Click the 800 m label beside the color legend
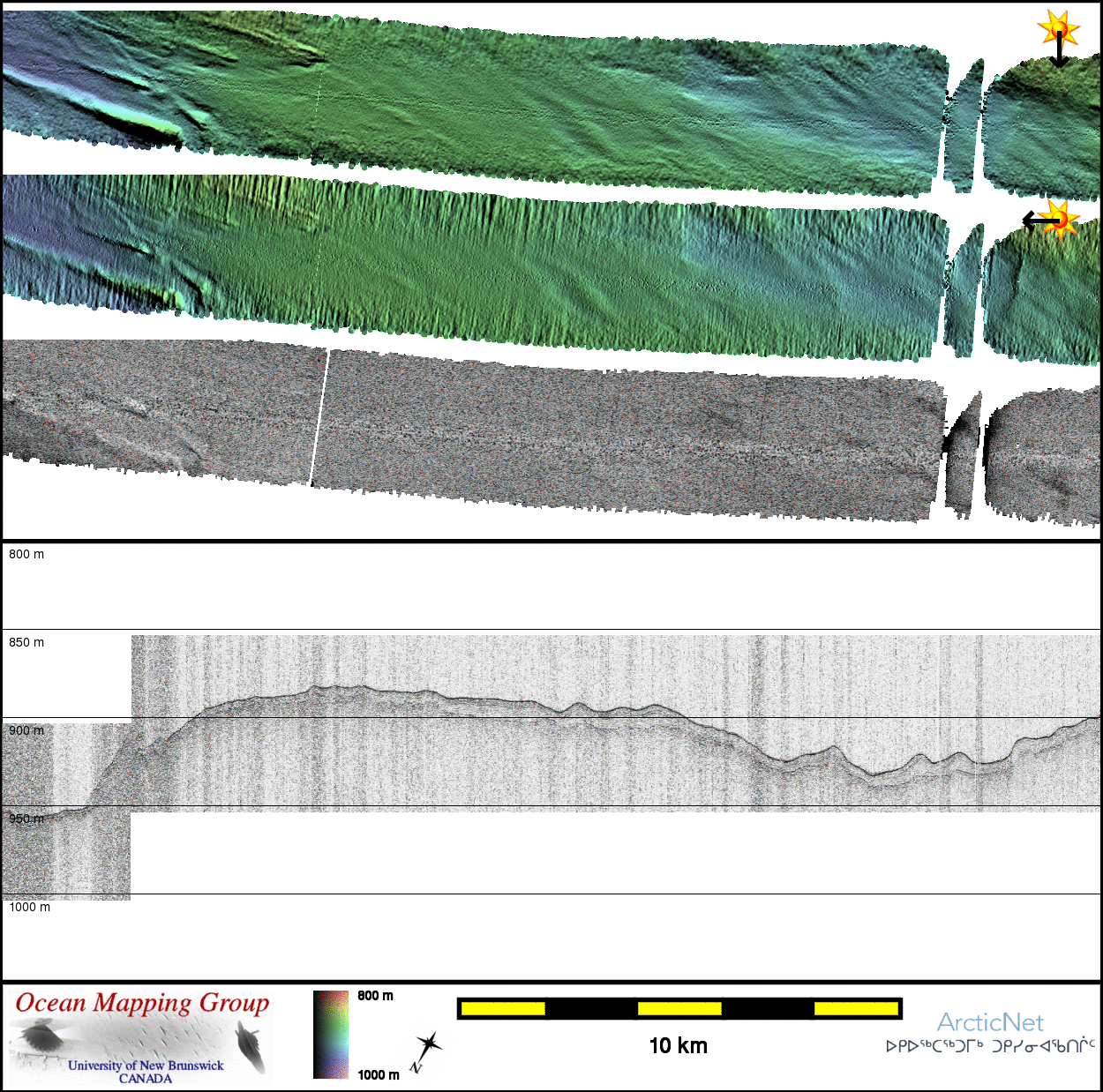 pyautogui.click(x=375, y=996)
